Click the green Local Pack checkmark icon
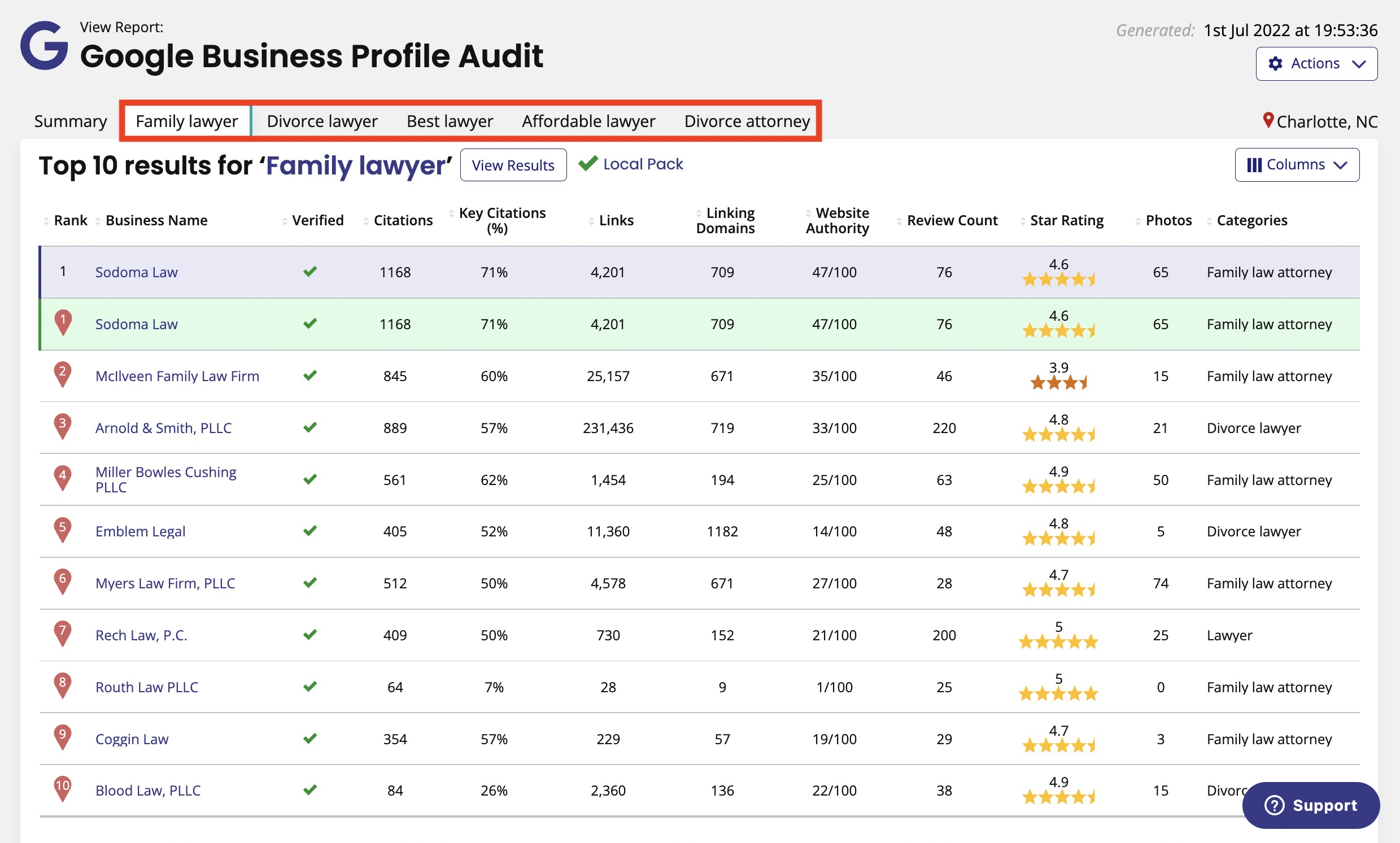Viewport: 1400px width, 843px height. point(588,164)
